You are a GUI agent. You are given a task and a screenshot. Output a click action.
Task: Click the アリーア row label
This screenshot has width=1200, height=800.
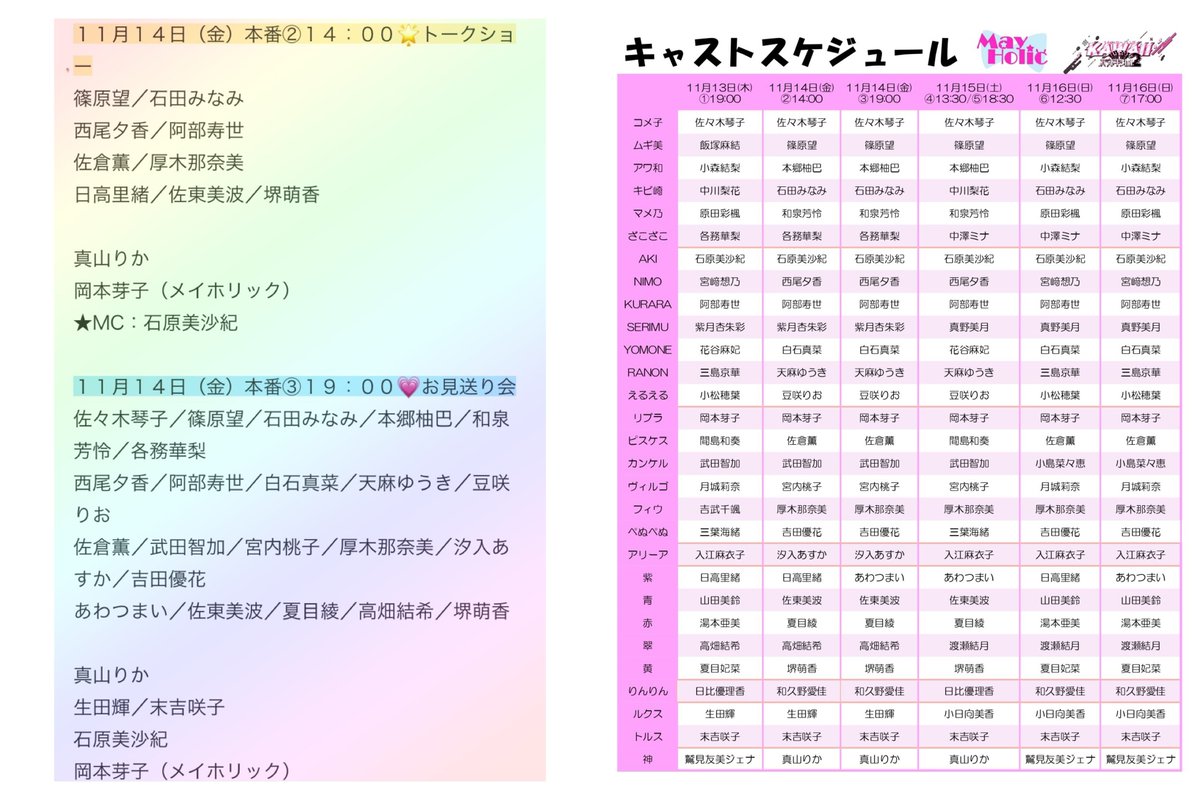648,555
